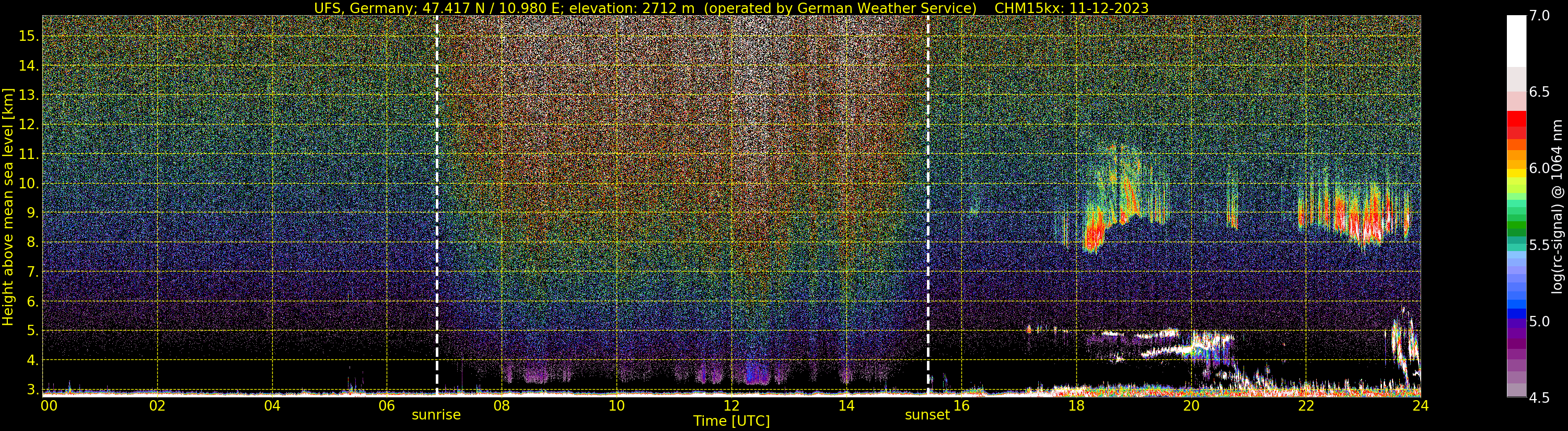This screenshot has width=1568, height=431.
Task: Click the '6.5' colorbar tick value
Action: coord(1539,92)
